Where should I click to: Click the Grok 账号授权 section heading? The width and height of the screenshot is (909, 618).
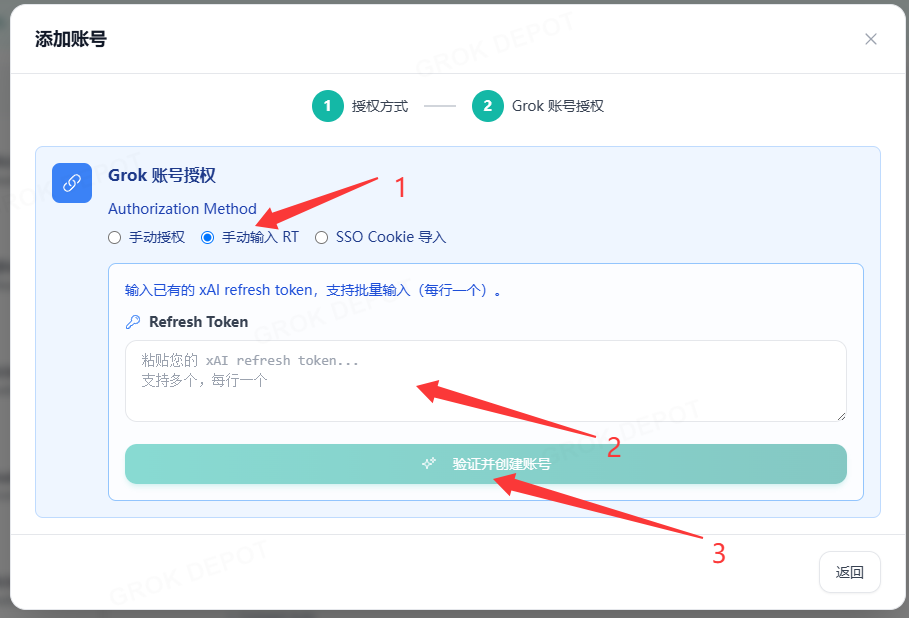[162, 175]
